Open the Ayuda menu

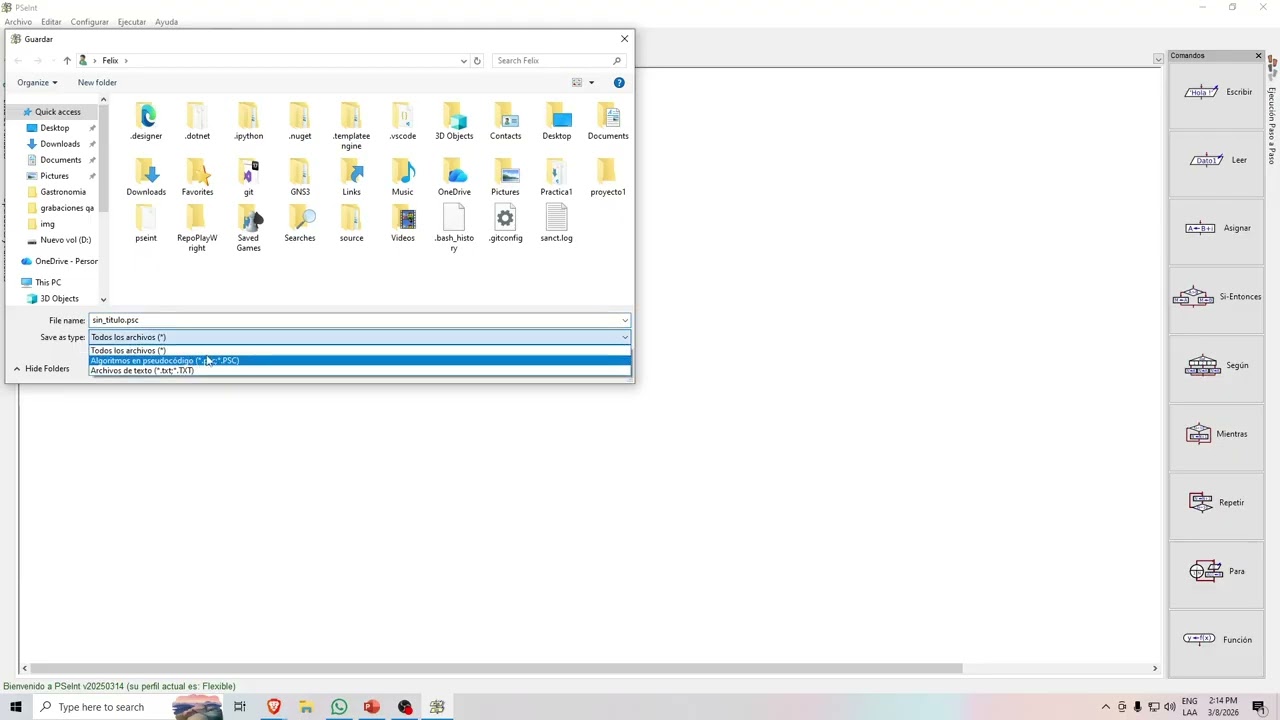[166, 22]
